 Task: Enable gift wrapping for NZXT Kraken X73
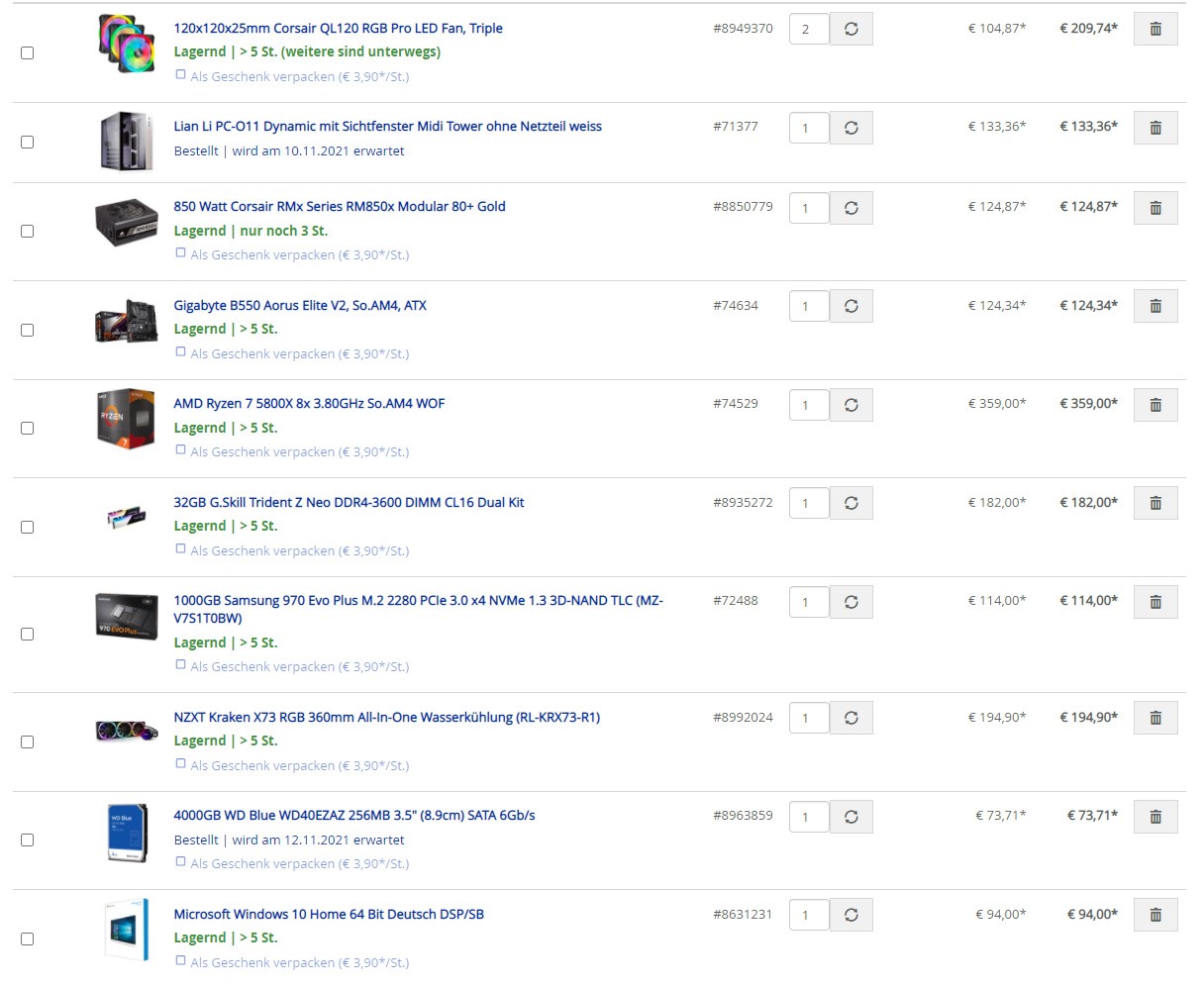pos(180,763)
